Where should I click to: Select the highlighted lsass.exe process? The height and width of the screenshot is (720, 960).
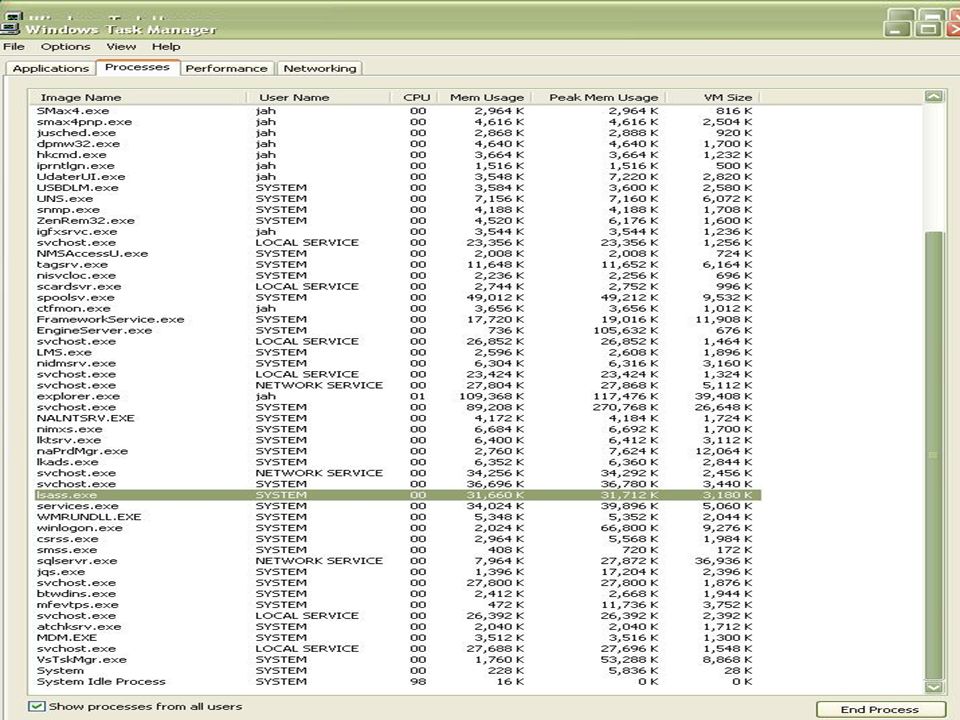tap(398, 495)
